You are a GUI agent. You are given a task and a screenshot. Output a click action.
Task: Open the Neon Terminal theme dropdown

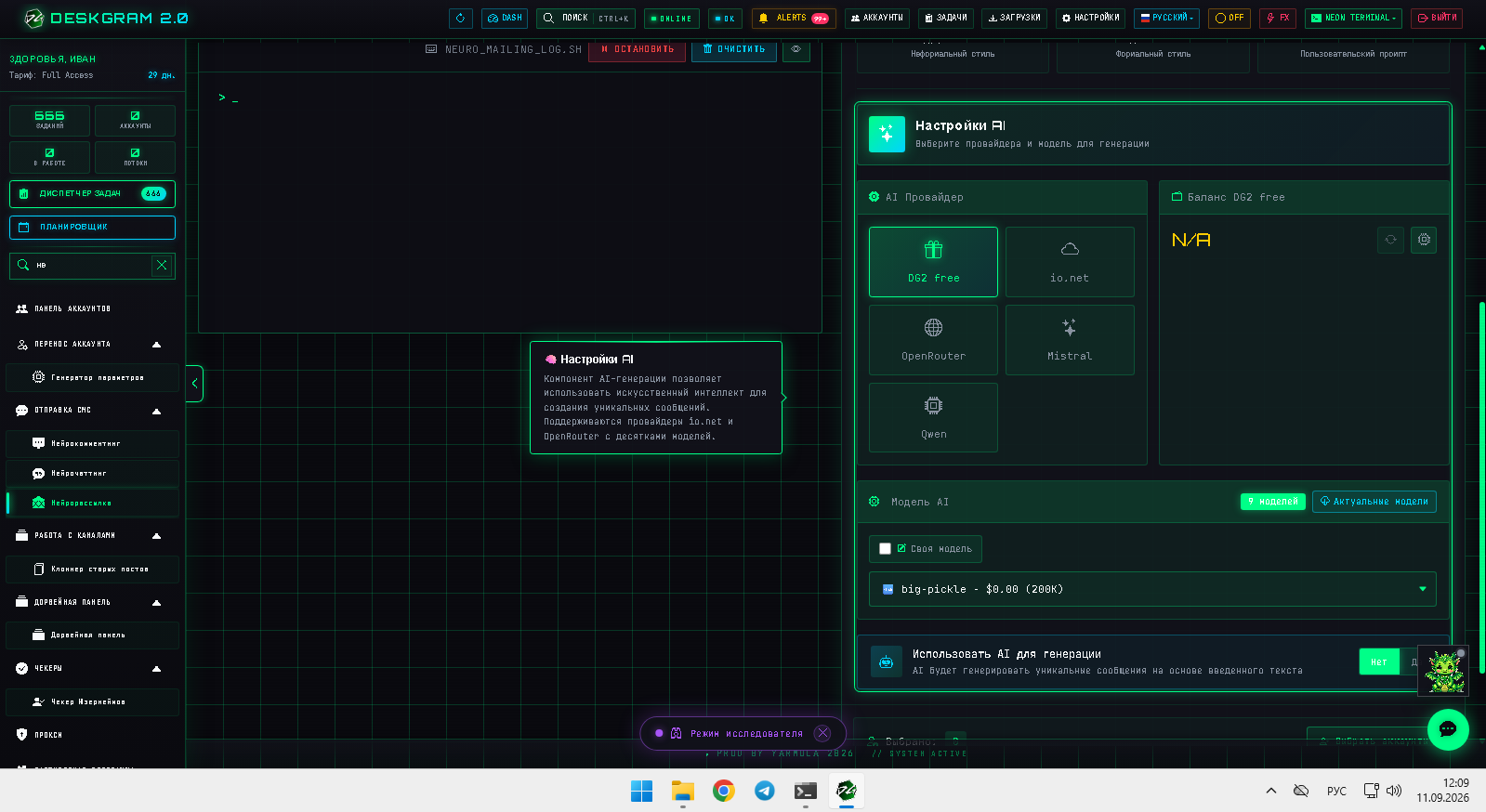coord(1353,18)
